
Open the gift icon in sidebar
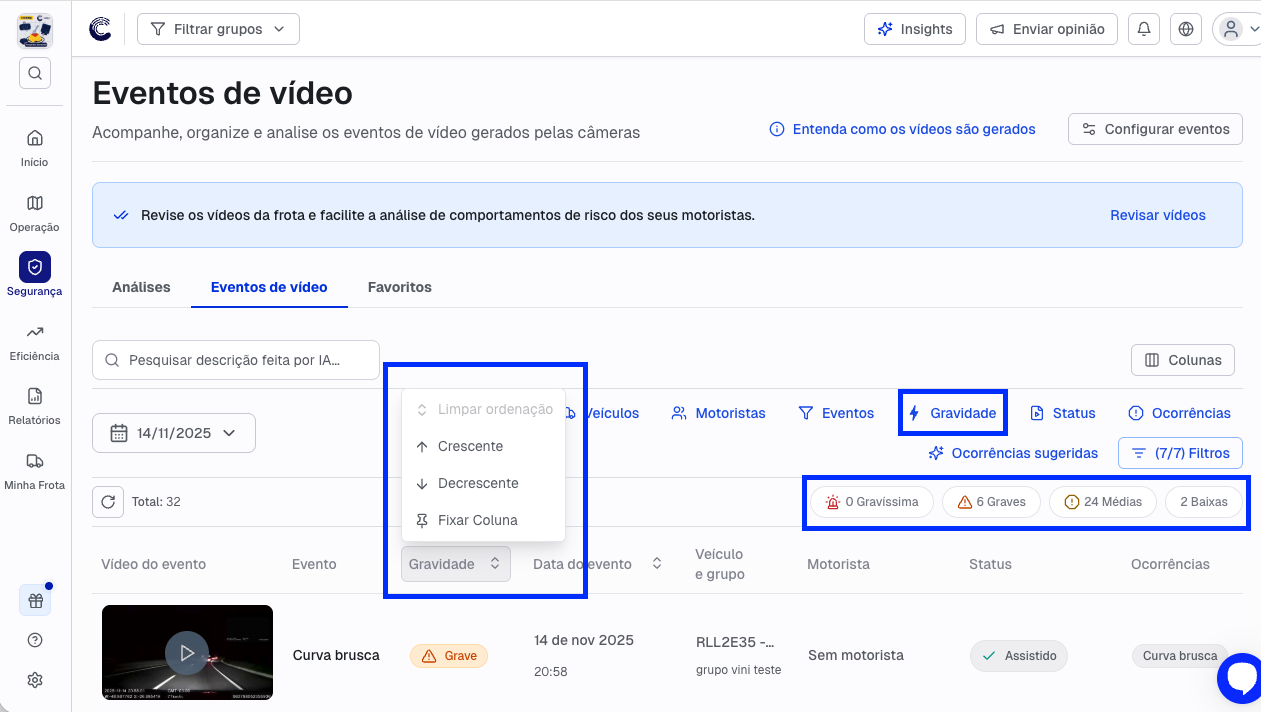pos(35,601)
